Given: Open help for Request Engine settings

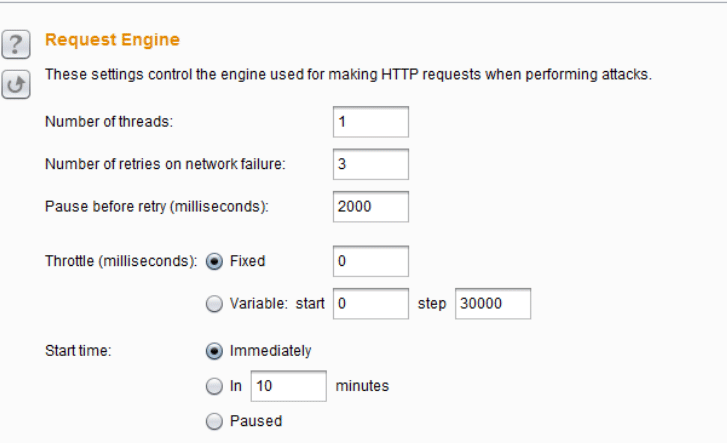Looking at the screenshot, I should point(16,45).
